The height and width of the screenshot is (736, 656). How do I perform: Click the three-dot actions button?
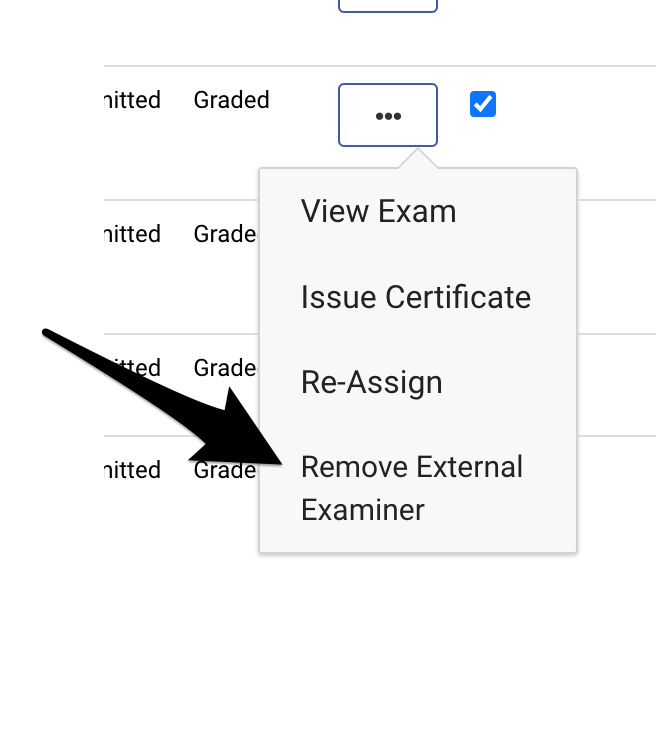pyautogui.click(x=388, y=115)
